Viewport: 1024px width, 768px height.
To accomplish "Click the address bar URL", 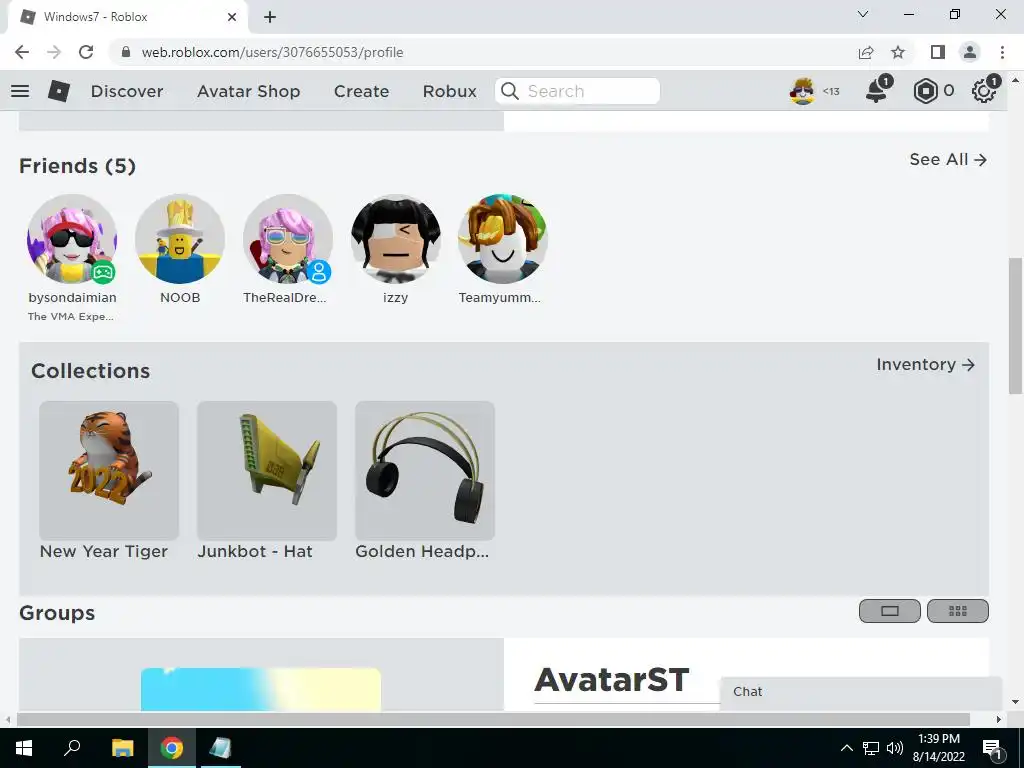I will pos(272,52).
